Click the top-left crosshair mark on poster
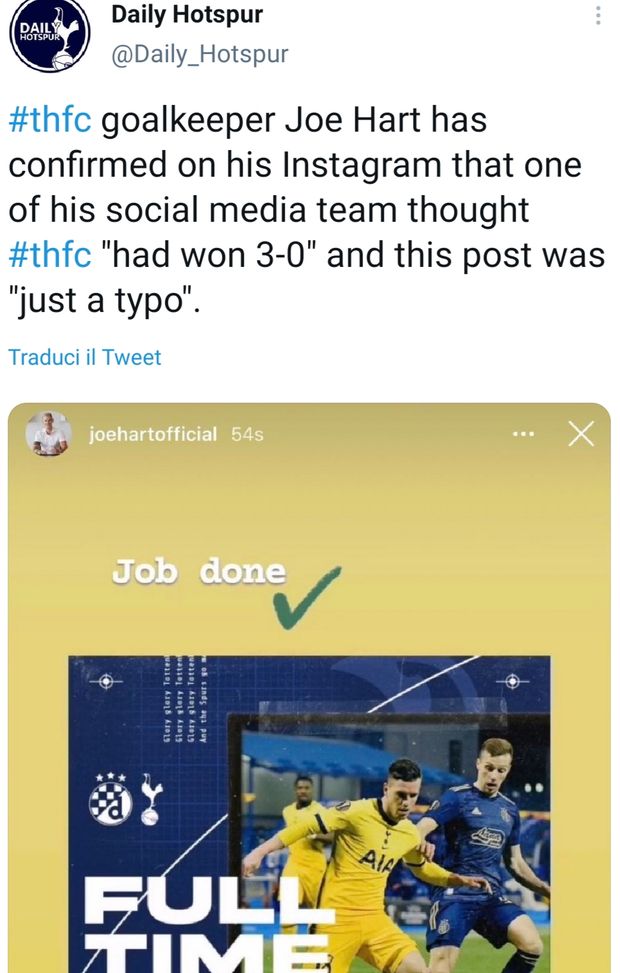 coord(102,681)
